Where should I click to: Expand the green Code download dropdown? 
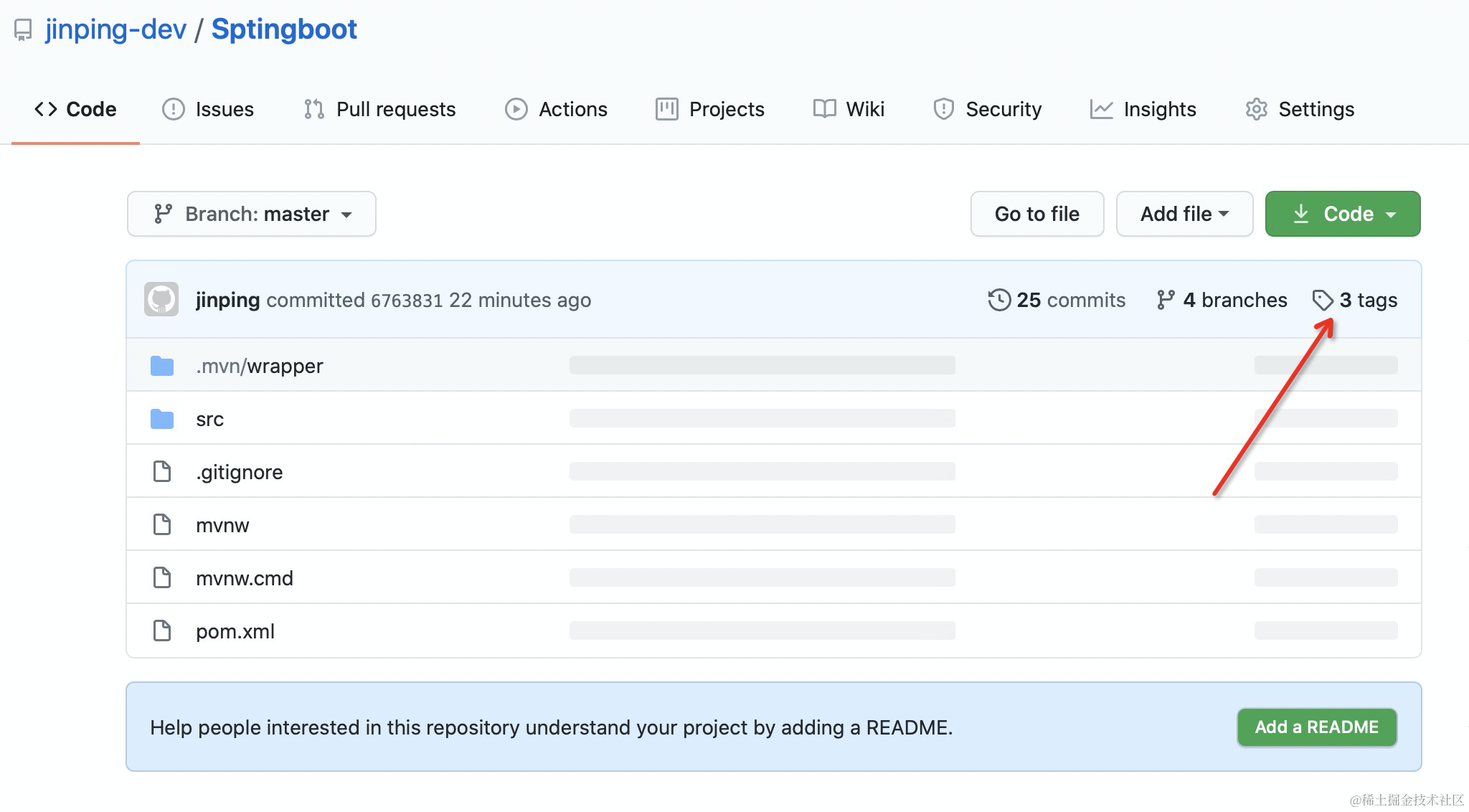pyautogui.click(x=1342, y=214)
